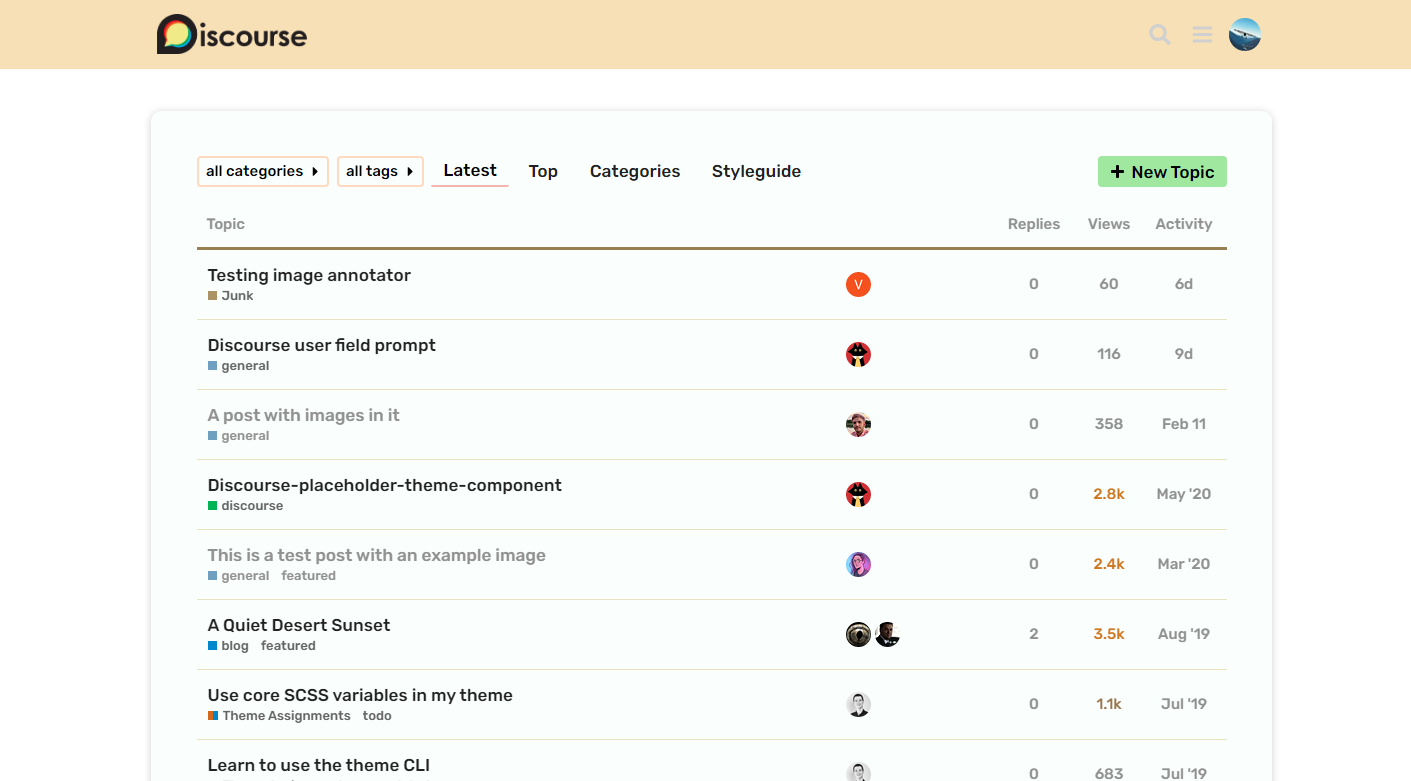Click the Theme Assignments category badge

pyautogui.click(x=279, y=716)
